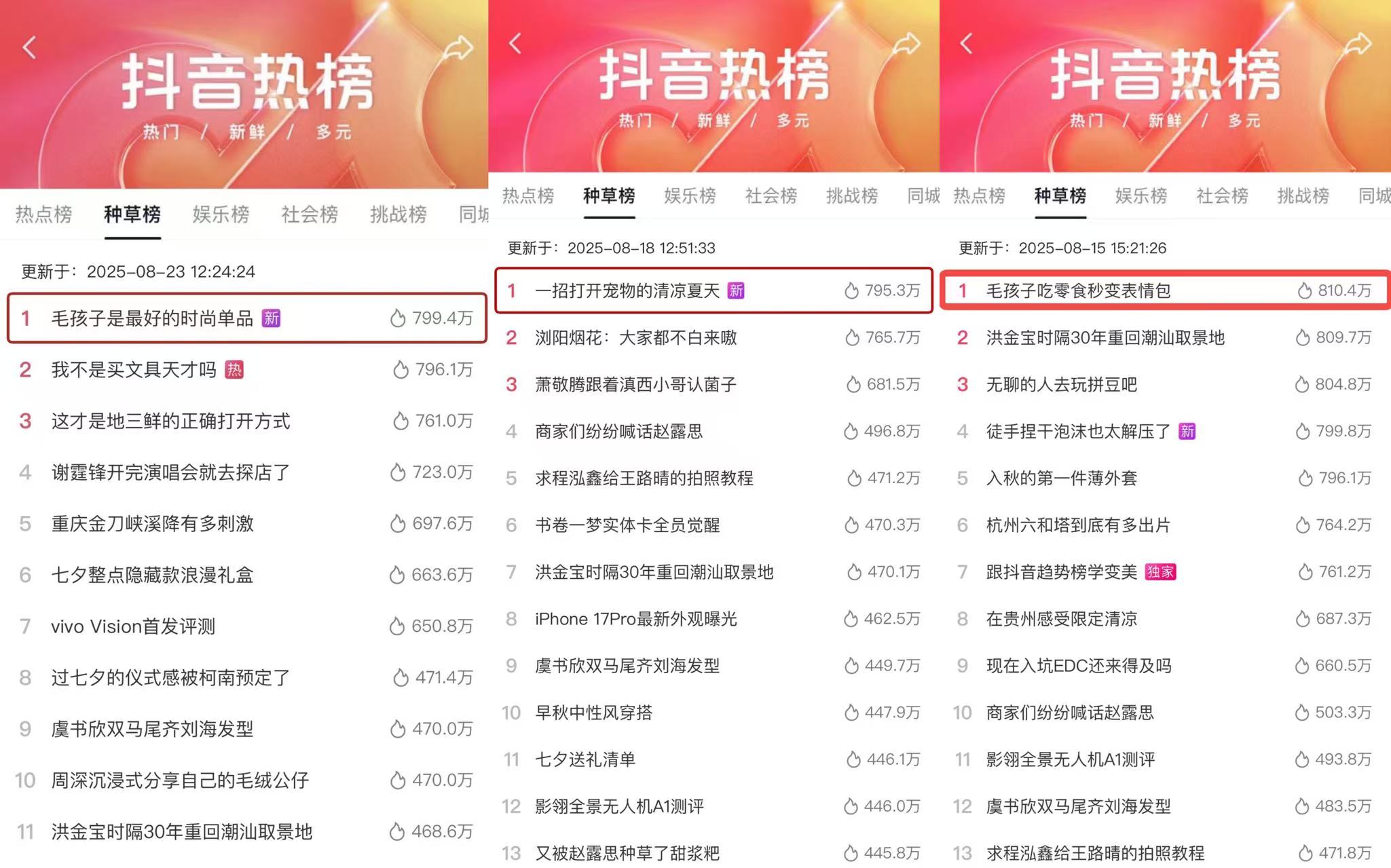Switch to 热点榜 tab in left panel
This screenshot has height=868, width=1391.
pyautogui.click(x=43, y=214)
